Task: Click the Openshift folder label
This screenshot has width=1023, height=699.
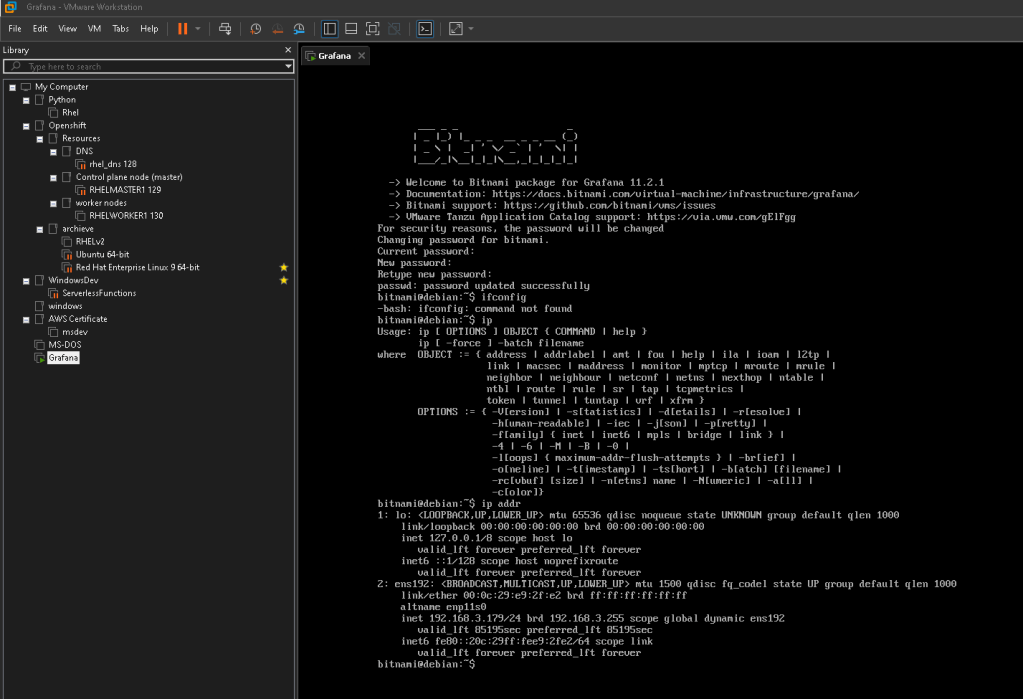Action: coord(67,125)
